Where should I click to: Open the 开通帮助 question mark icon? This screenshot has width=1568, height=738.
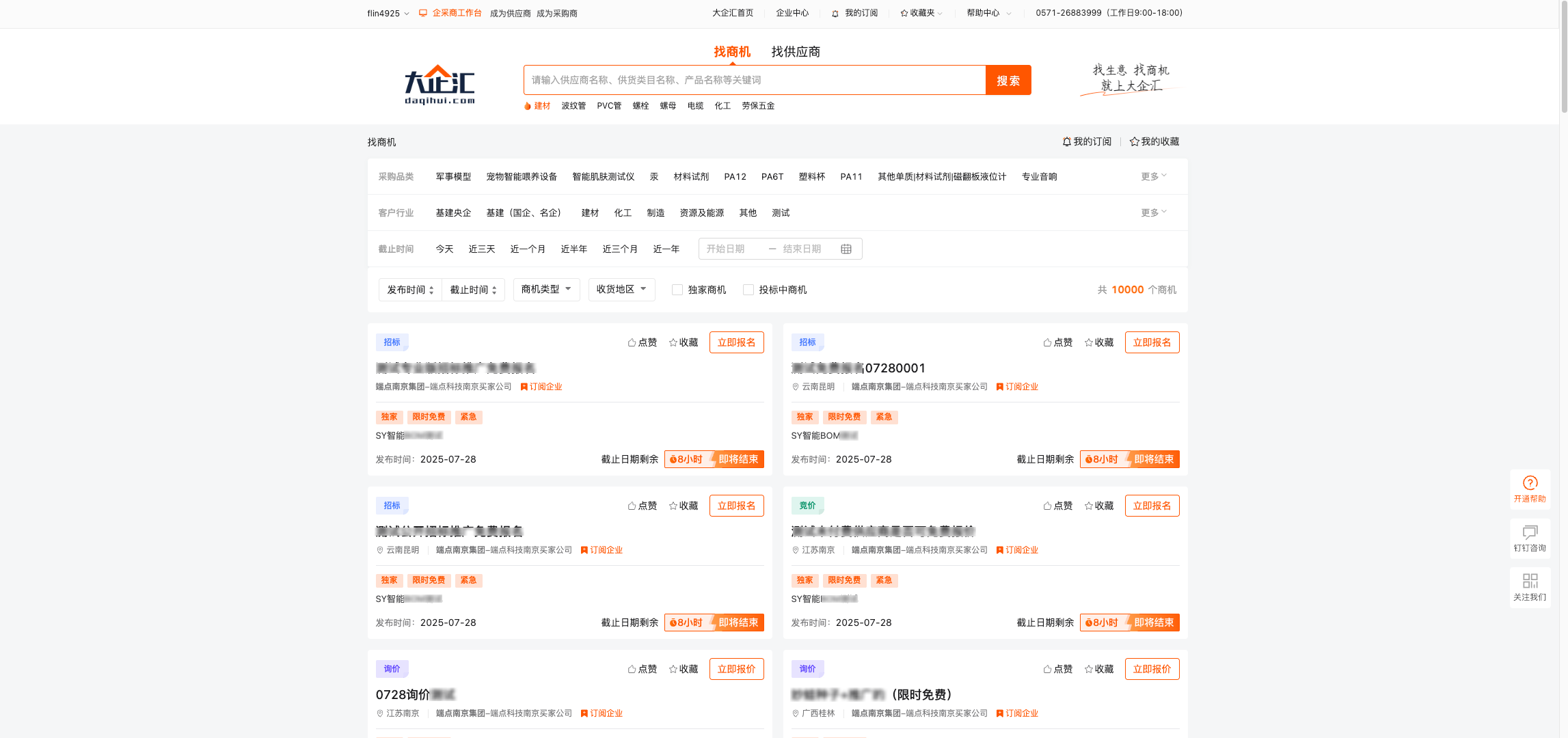pyautogui.click(x=1530, y=482)
